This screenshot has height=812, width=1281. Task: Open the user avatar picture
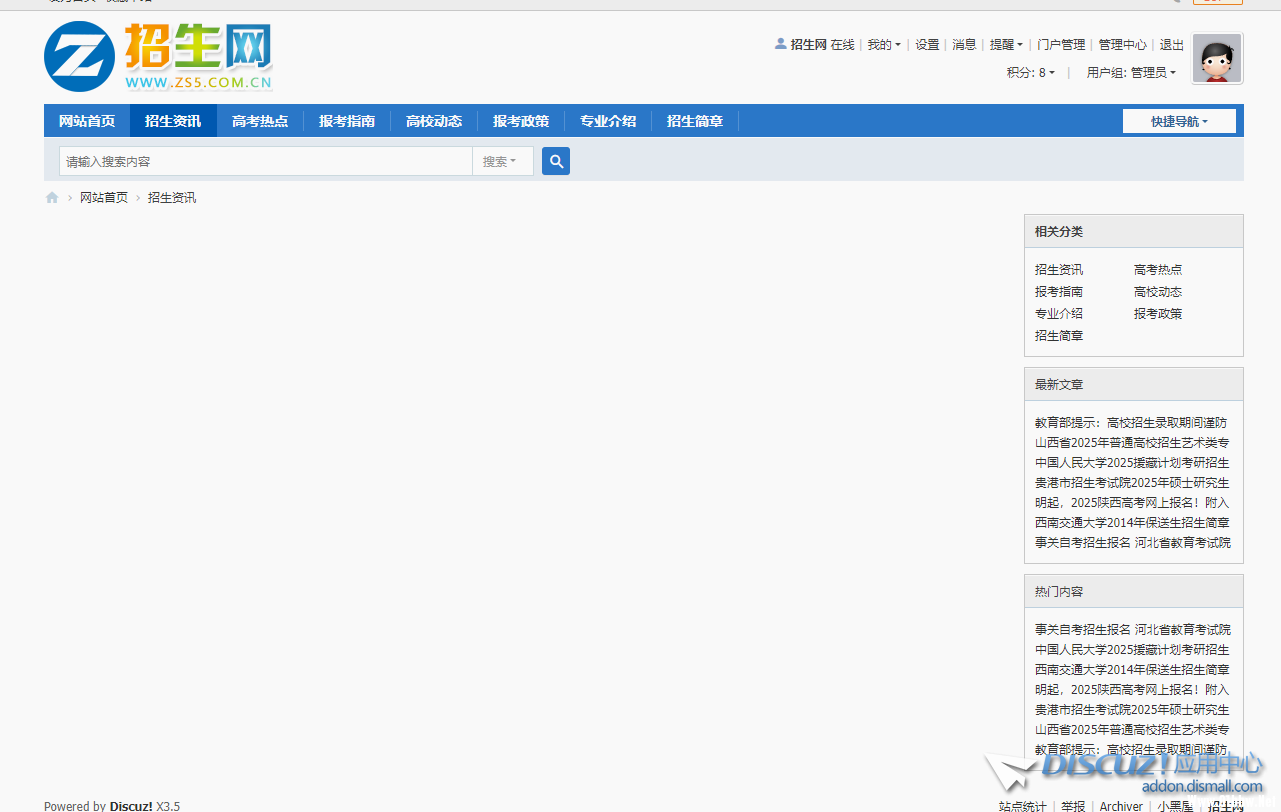(1217, 59)
